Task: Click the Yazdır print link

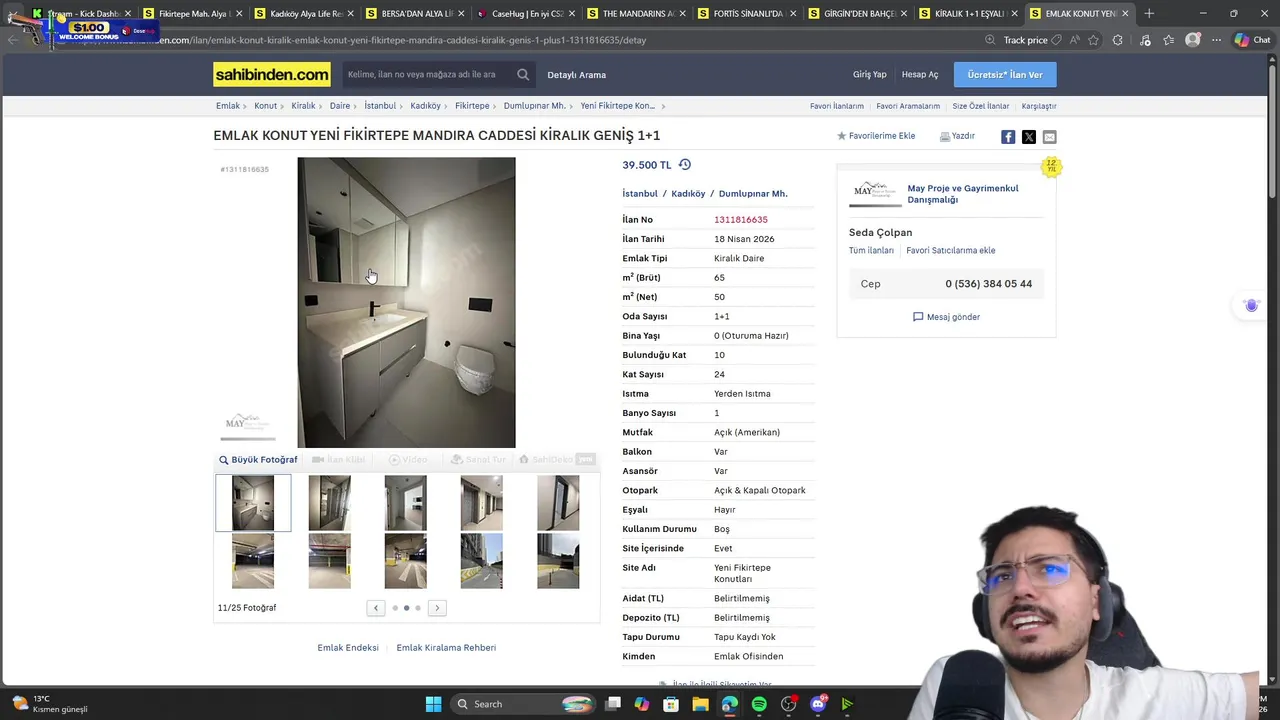Action: pos(957,136)
